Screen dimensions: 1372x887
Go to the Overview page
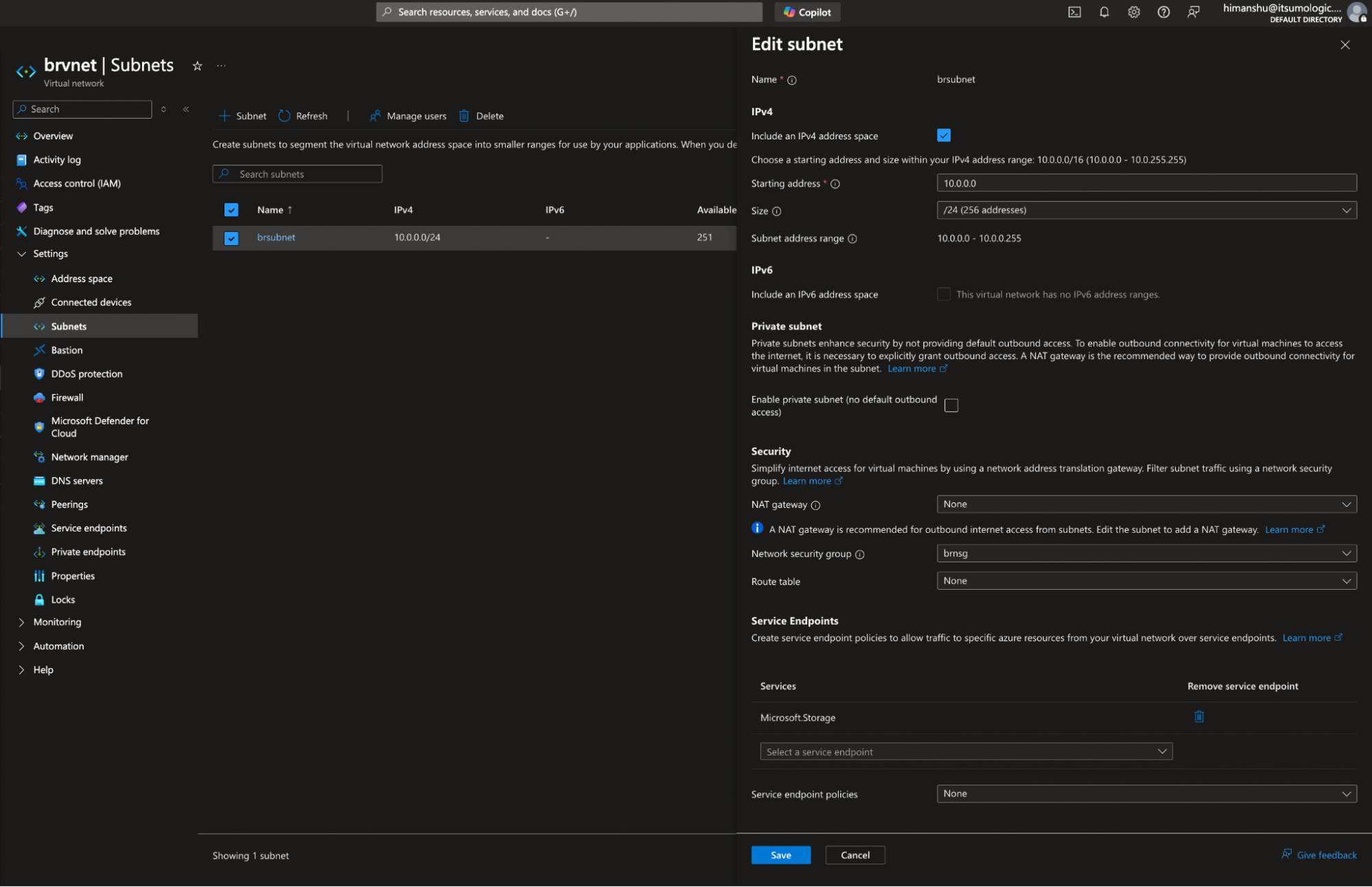(x=53, y=135)
